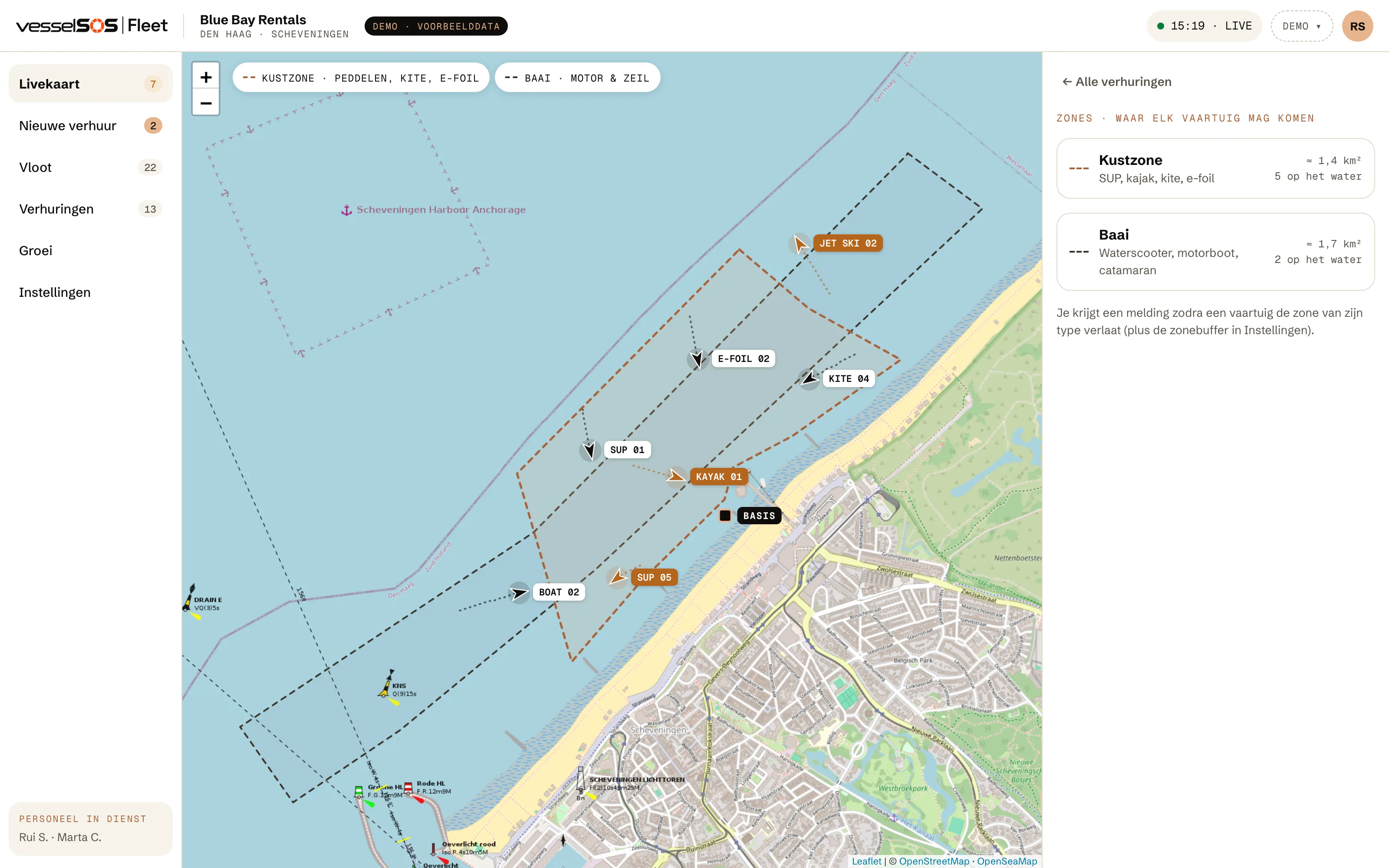This screenshot has height=868, width=1389.
Task: Select the Kustzone zone card
Action: (1215, 168)
